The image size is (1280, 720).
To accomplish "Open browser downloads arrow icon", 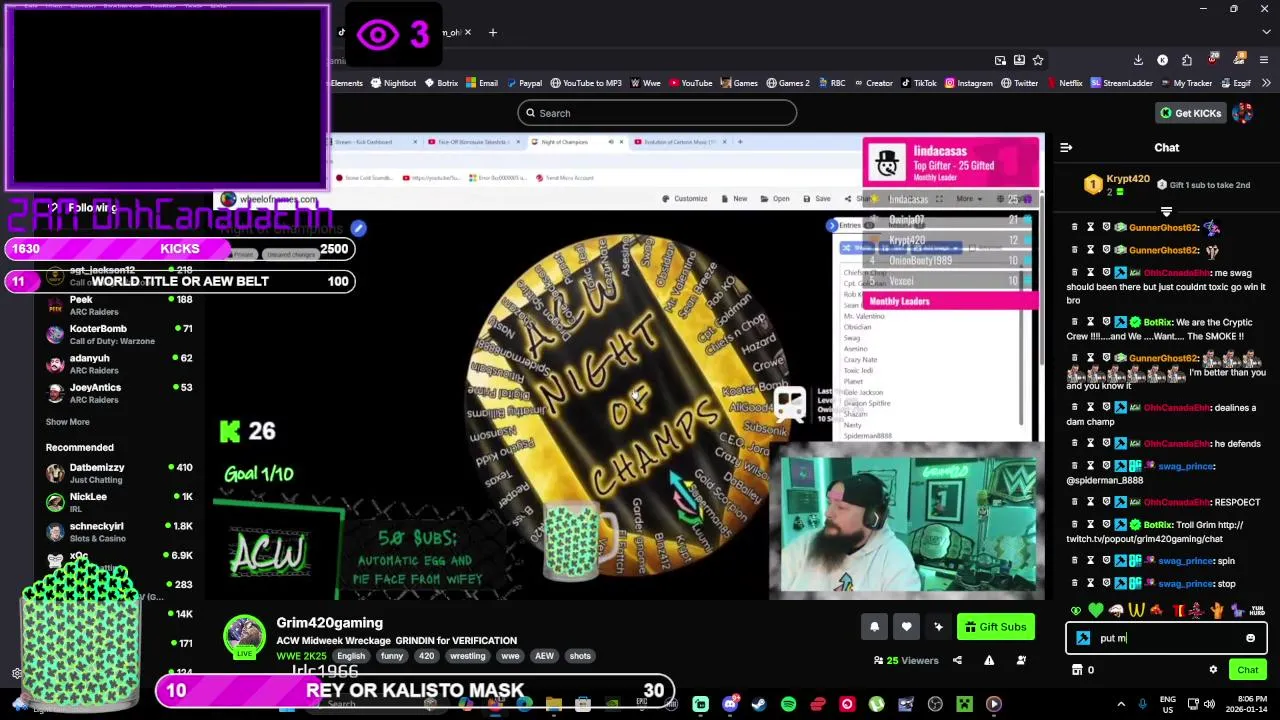I will [1137, 60].
